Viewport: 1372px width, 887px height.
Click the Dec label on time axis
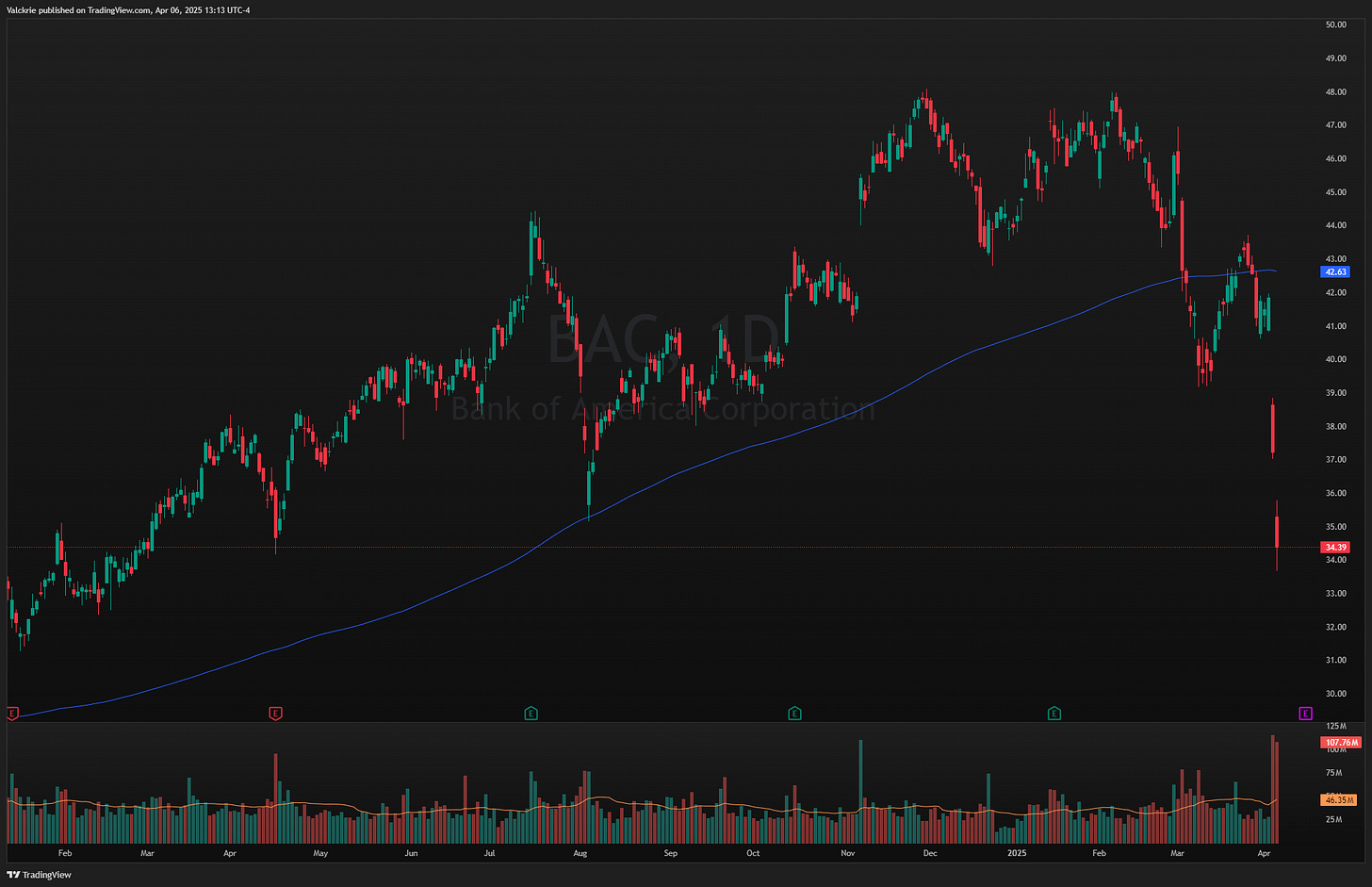pos(930,853)
